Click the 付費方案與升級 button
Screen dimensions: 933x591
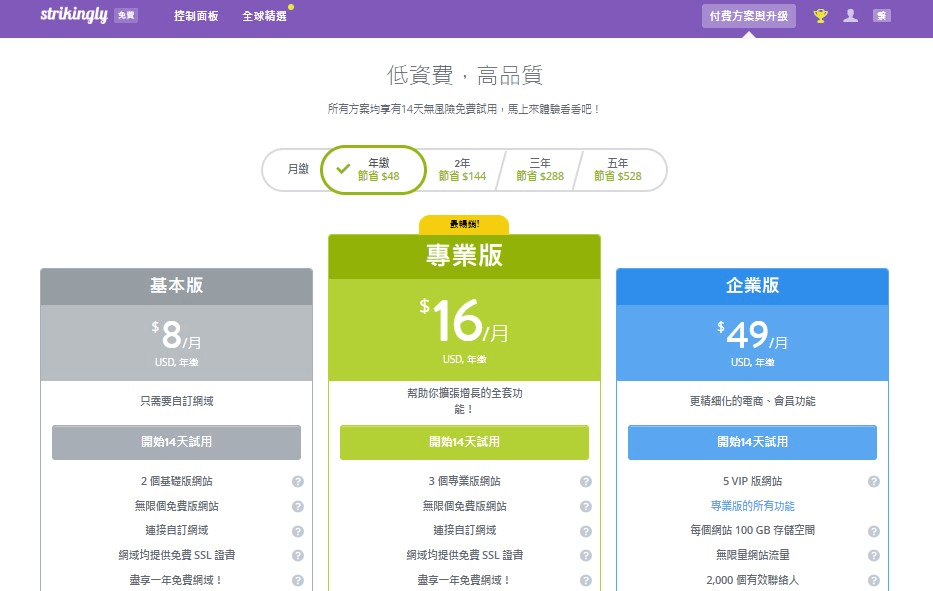click(x=748, y=16)
